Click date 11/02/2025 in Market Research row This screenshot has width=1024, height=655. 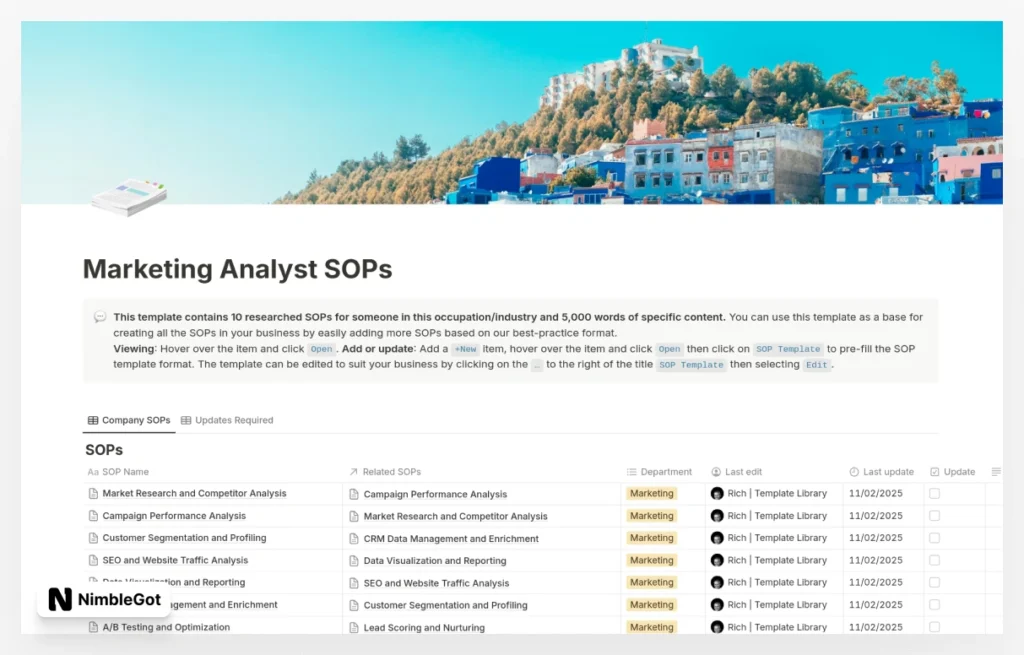click(x=875, y=494)
